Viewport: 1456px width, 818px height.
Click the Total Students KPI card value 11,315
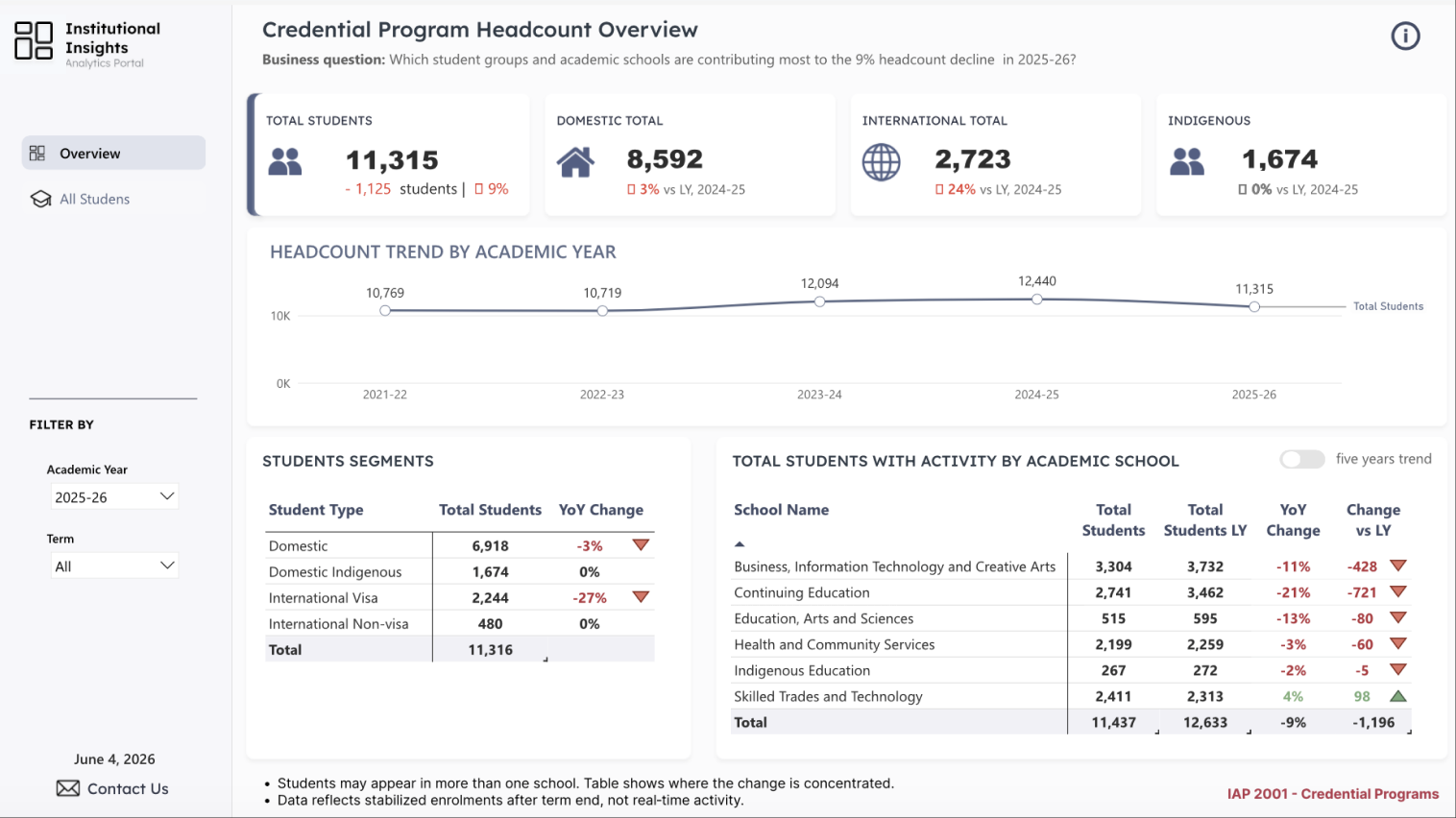392,160
